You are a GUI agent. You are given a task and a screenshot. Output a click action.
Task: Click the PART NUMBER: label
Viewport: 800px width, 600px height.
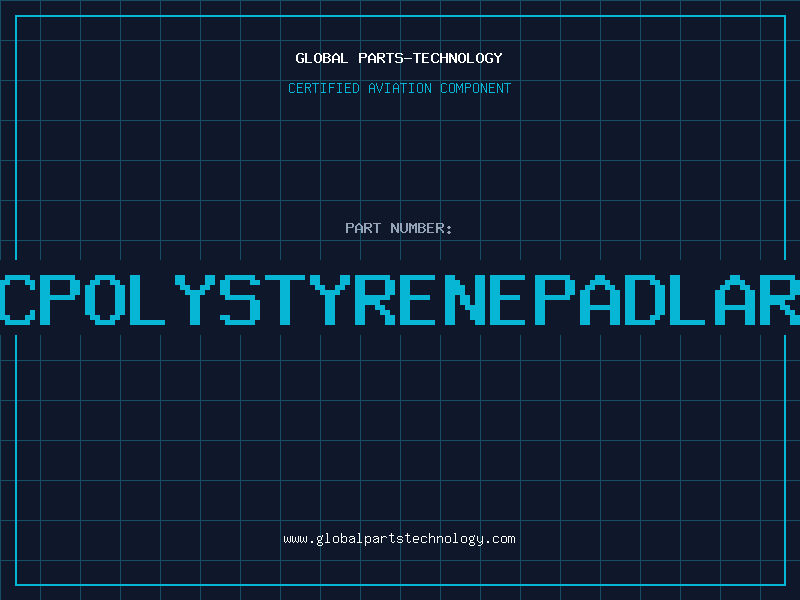click(399, 228)
